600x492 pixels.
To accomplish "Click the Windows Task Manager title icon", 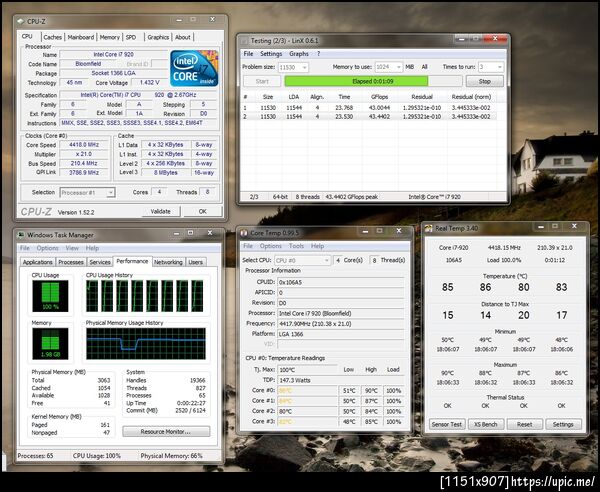I will coord(21,235).
